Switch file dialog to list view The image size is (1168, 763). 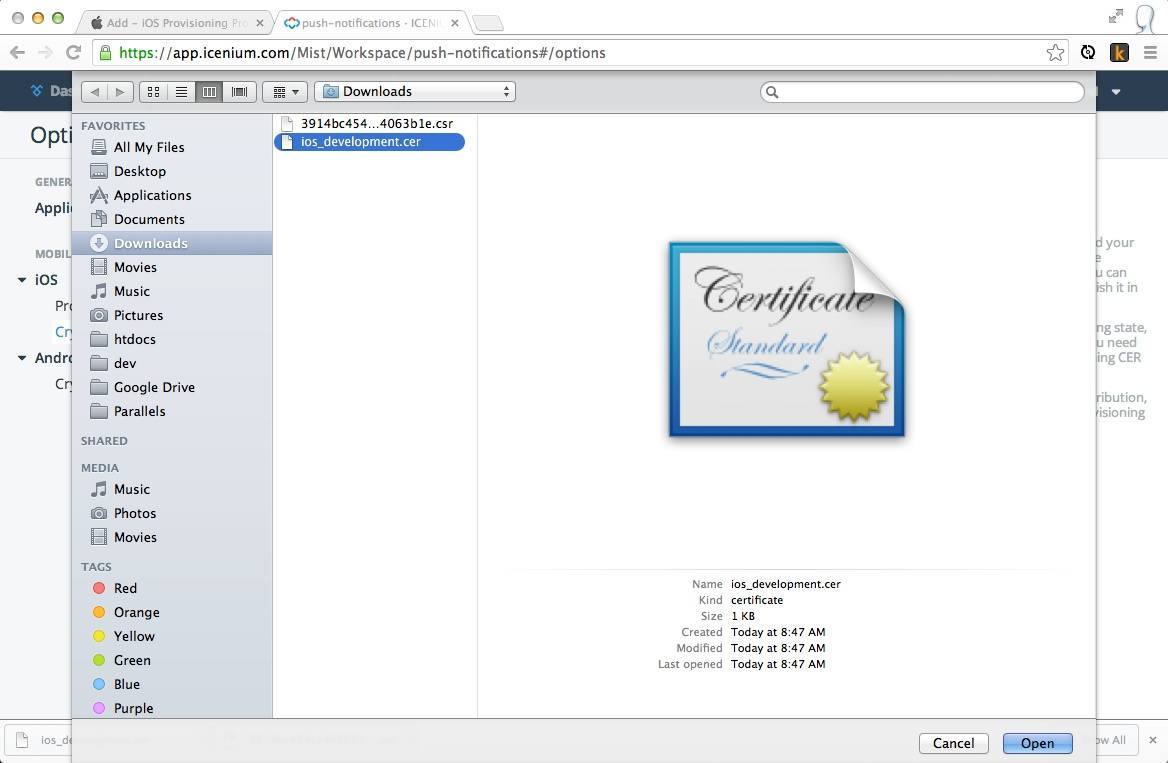[181, 92]
